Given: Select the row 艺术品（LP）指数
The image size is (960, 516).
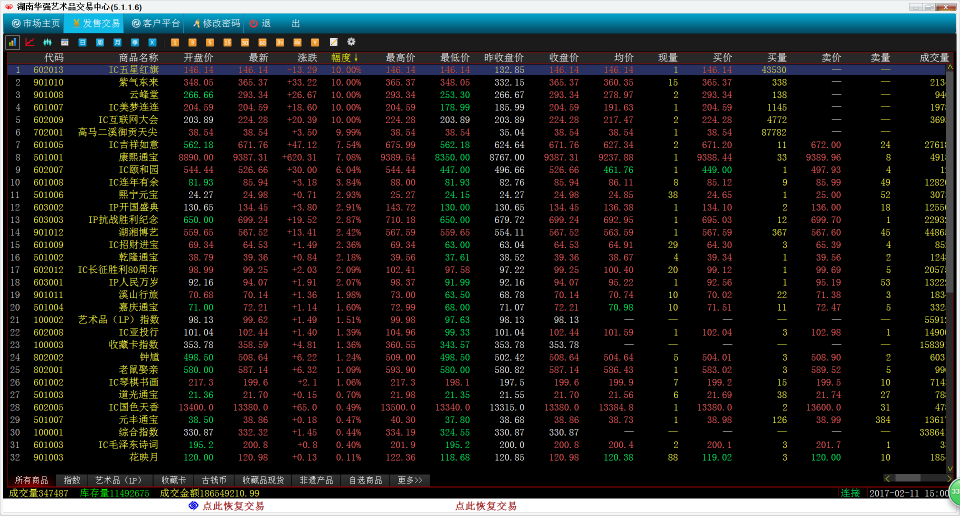Looking at the screenshot, I should pyautogui.click(x=478, y=320).
